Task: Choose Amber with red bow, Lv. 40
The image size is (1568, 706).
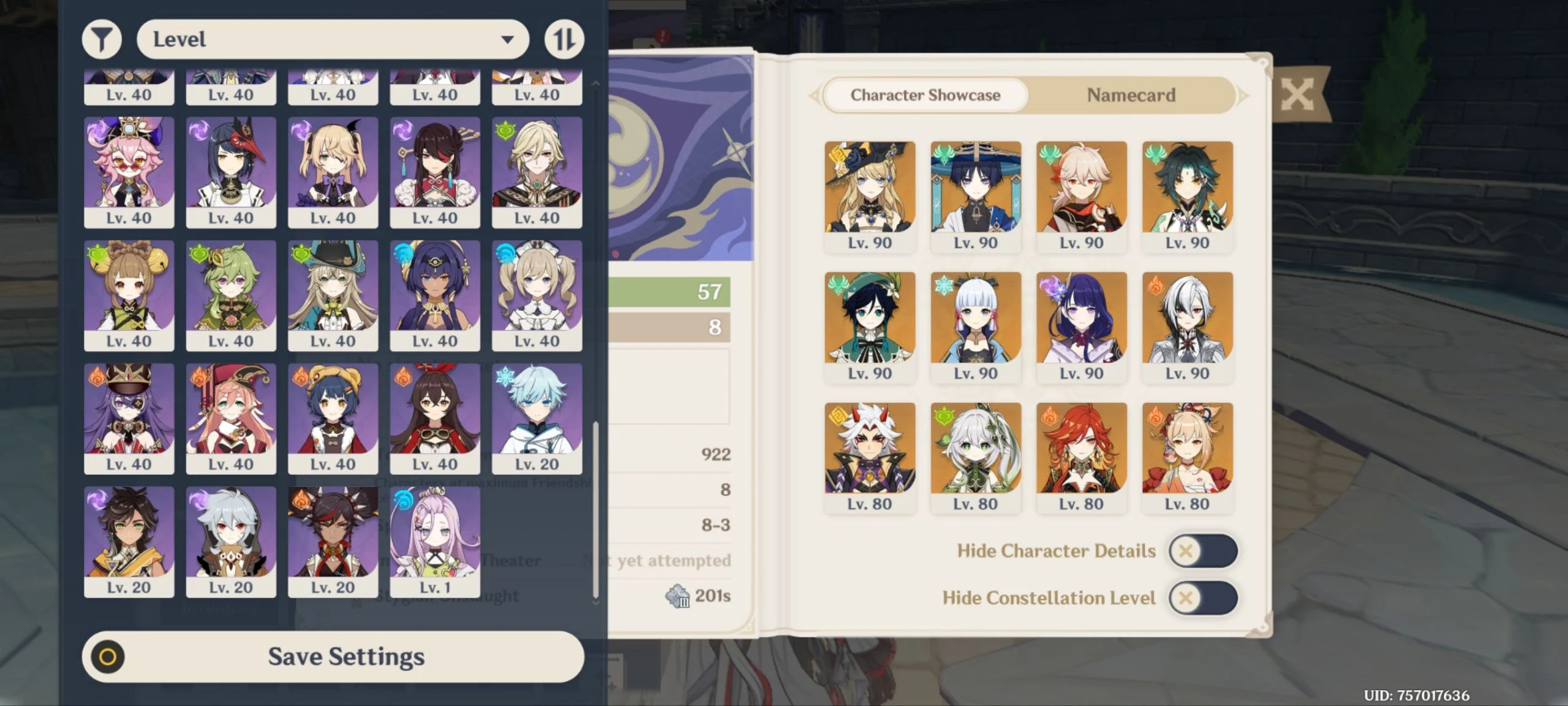Action: point(435,419)
